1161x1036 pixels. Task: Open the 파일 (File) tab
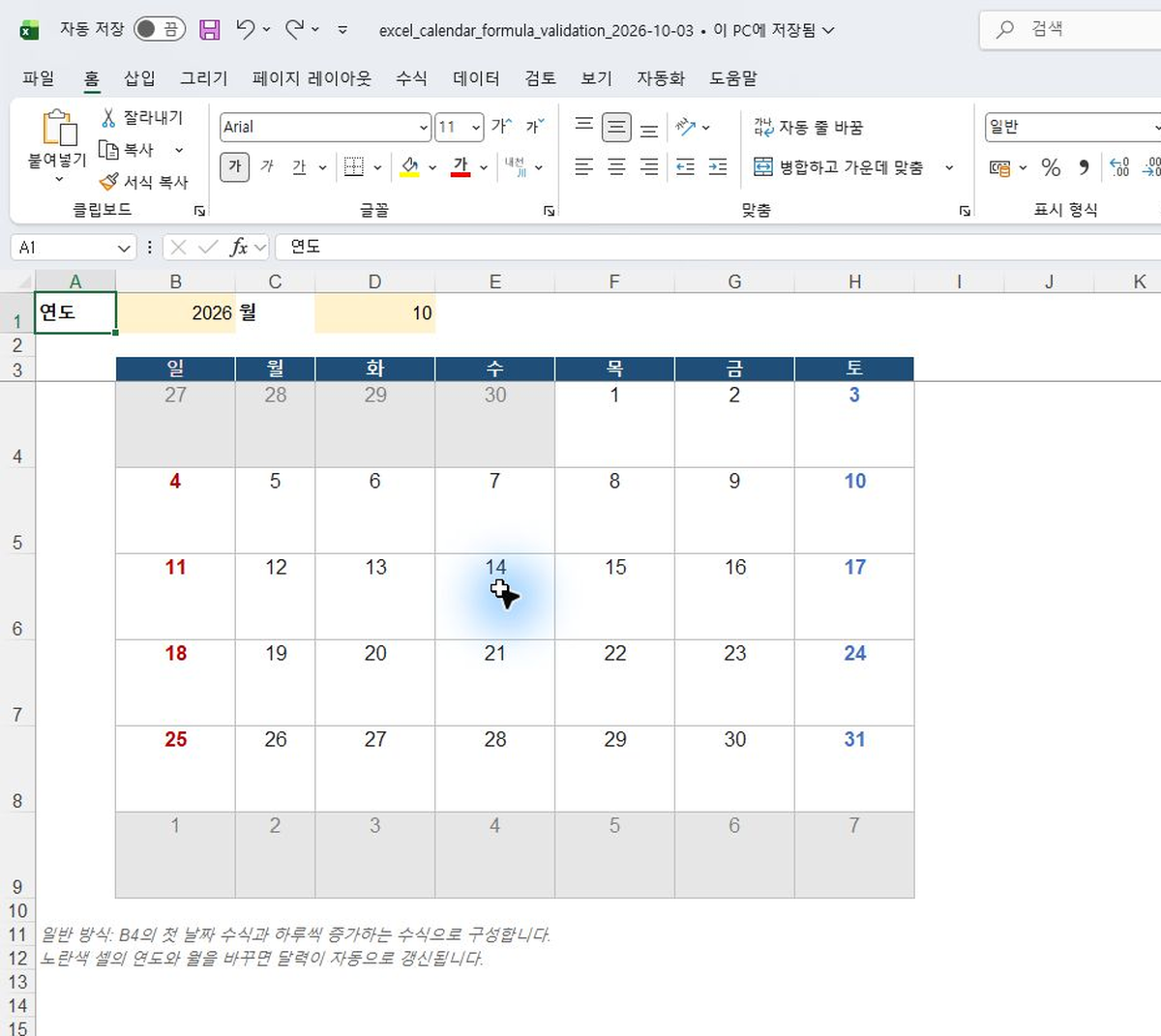39,78
